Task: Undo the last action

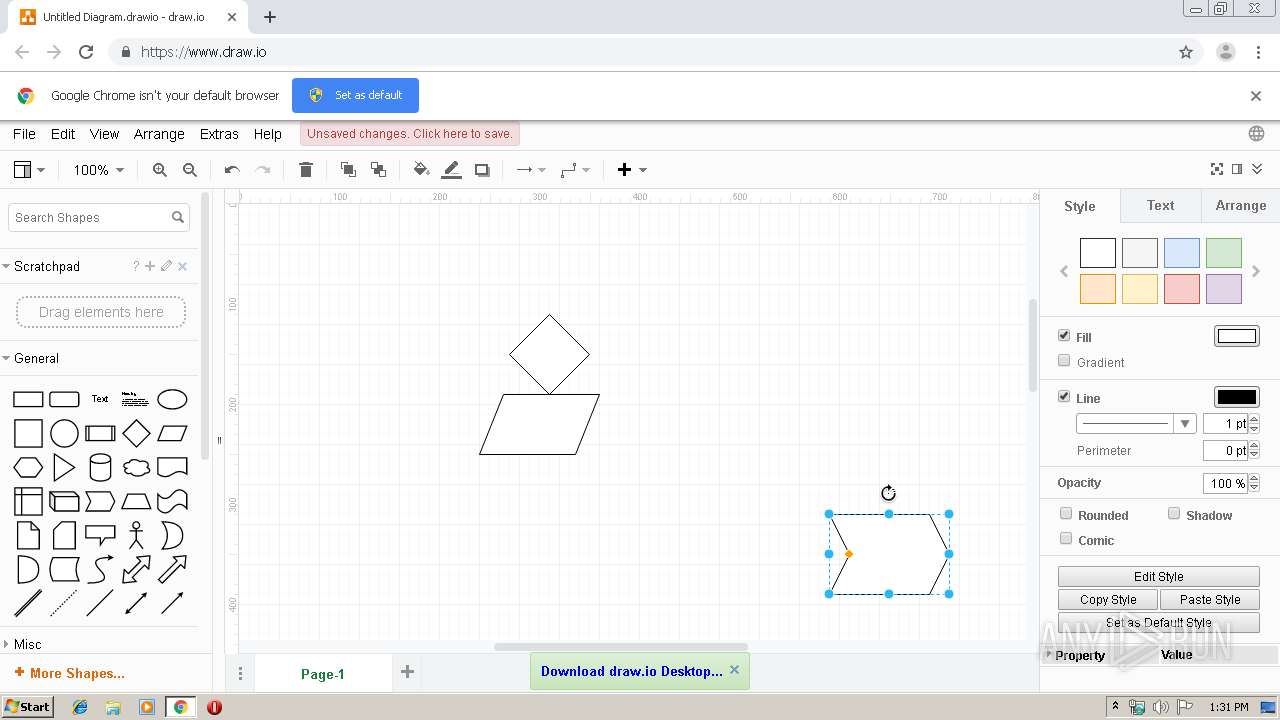Action: tap(232, 170)
